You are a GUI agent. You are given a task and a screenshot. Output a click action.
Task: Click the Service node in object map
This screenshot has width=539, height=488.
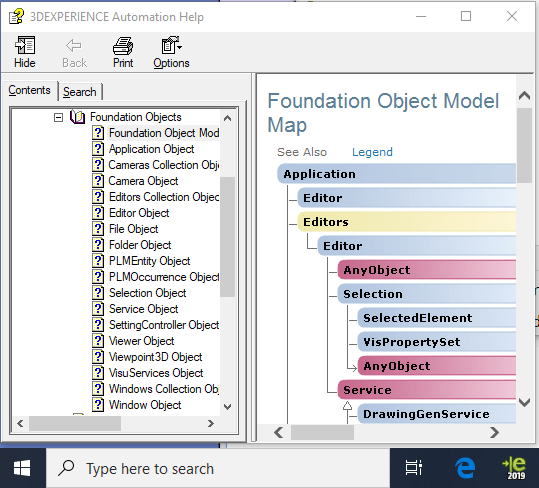pos(427,390)
